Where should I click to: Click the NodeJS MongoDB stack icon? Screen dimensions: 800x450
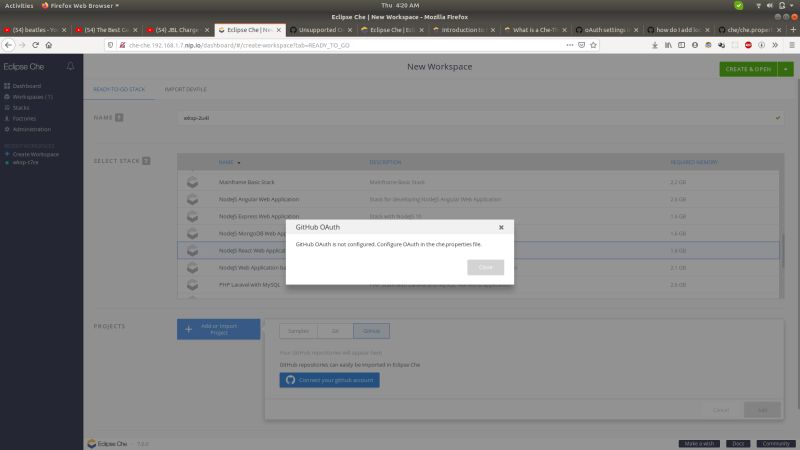coord(192,234)
